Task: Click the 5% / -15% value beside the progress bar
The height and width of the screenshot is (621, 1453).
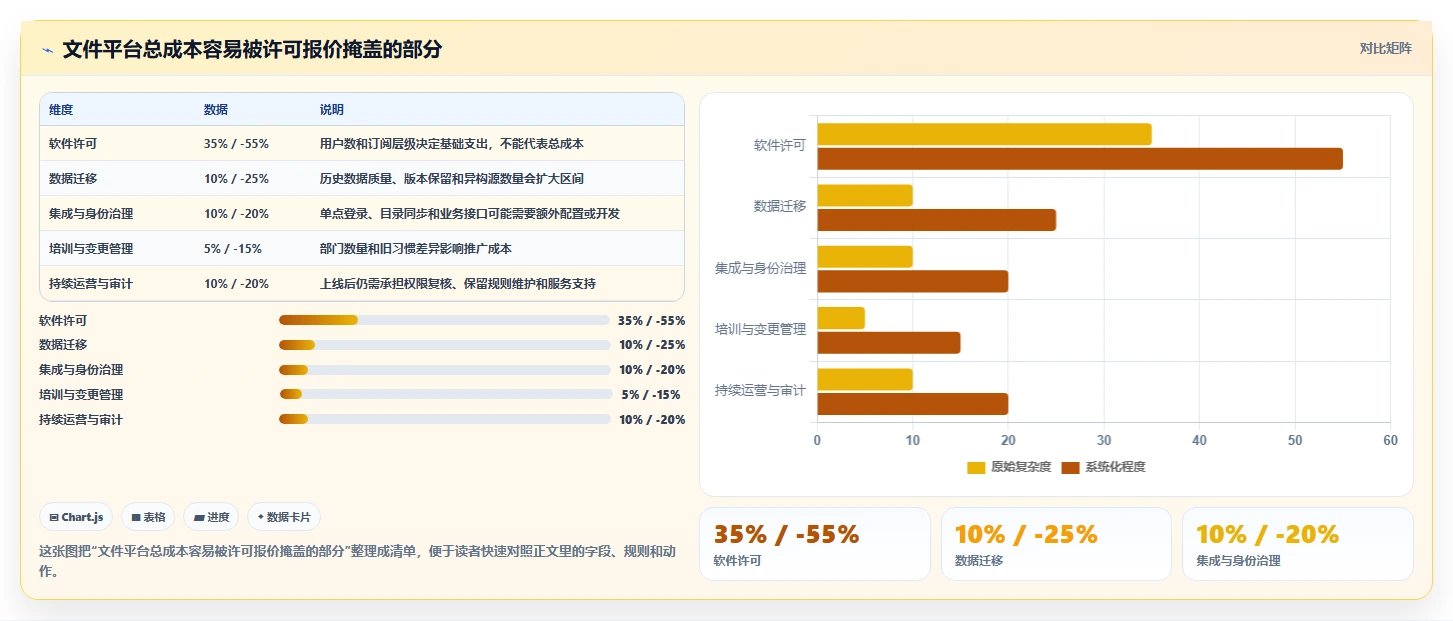Action: click(651, 395)
